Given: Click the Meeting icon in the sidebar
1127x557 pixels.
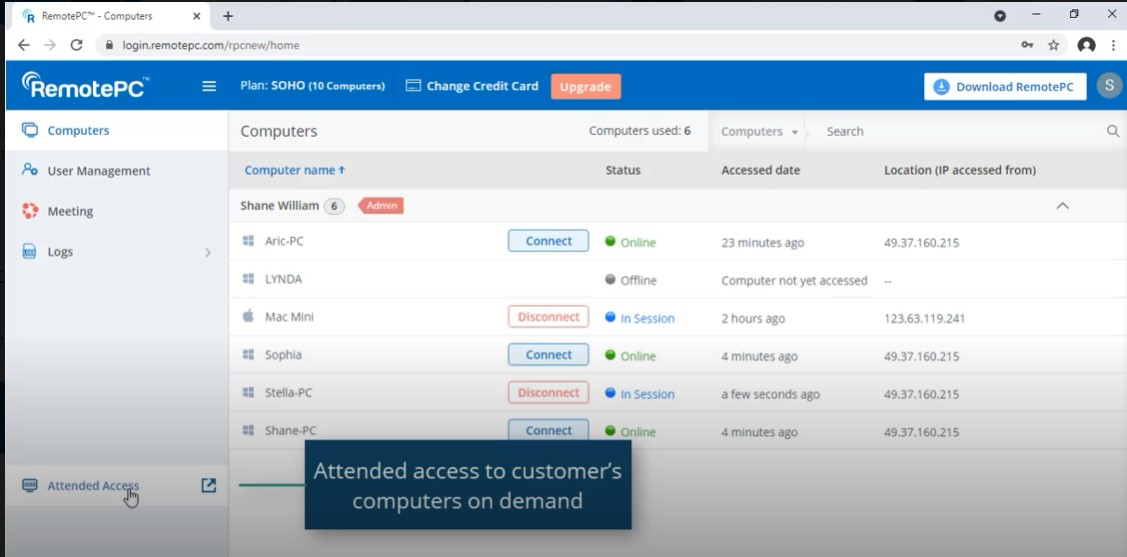Looking at the screenshot, I should click(29, 211).
